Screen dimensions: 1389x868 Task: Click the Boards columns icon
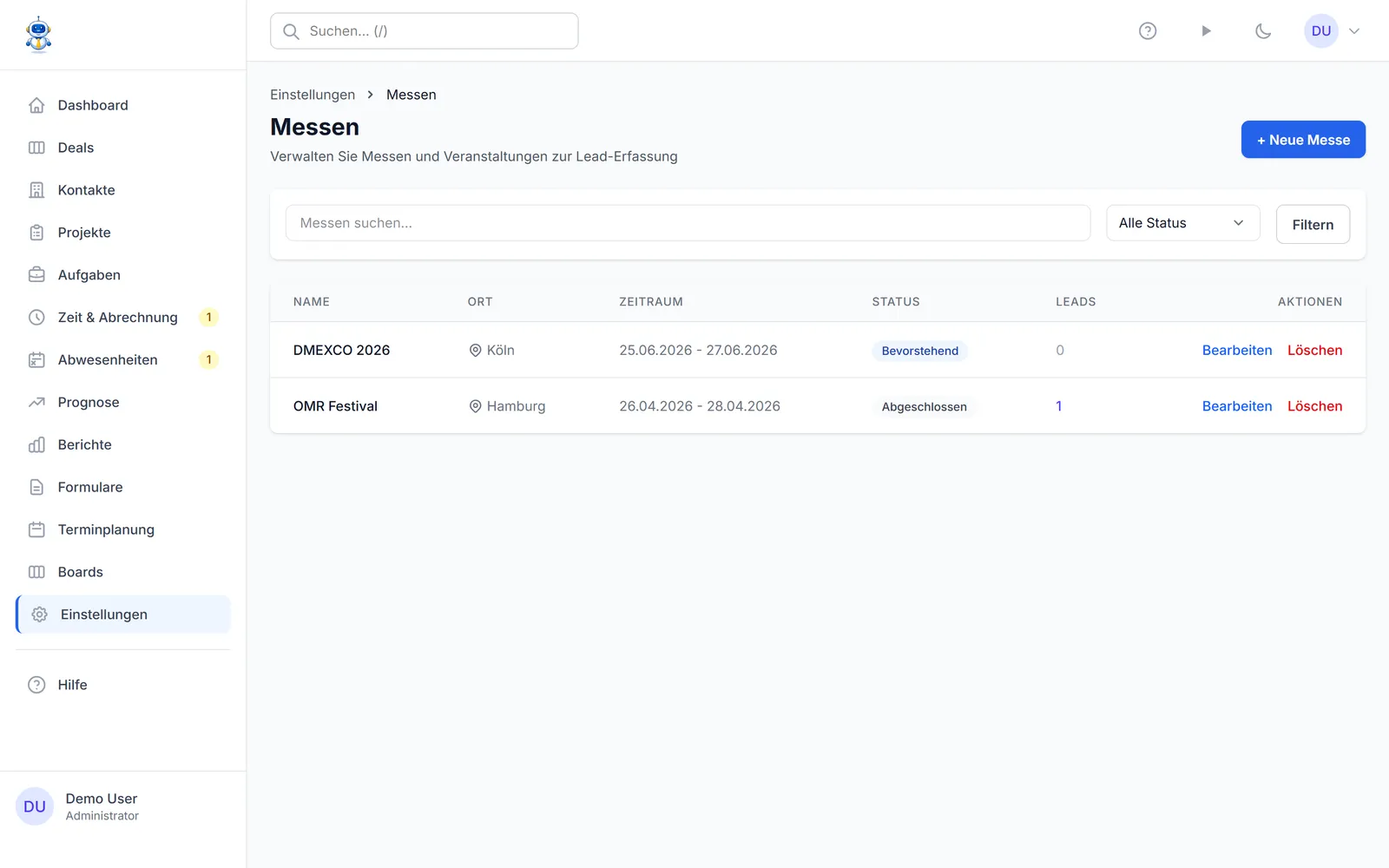click(x=36, y=573)
